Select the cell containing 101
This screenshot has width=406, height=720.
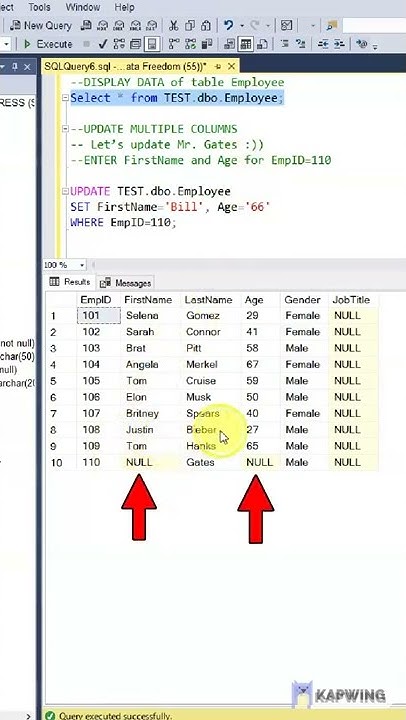(x=98, y=316)
